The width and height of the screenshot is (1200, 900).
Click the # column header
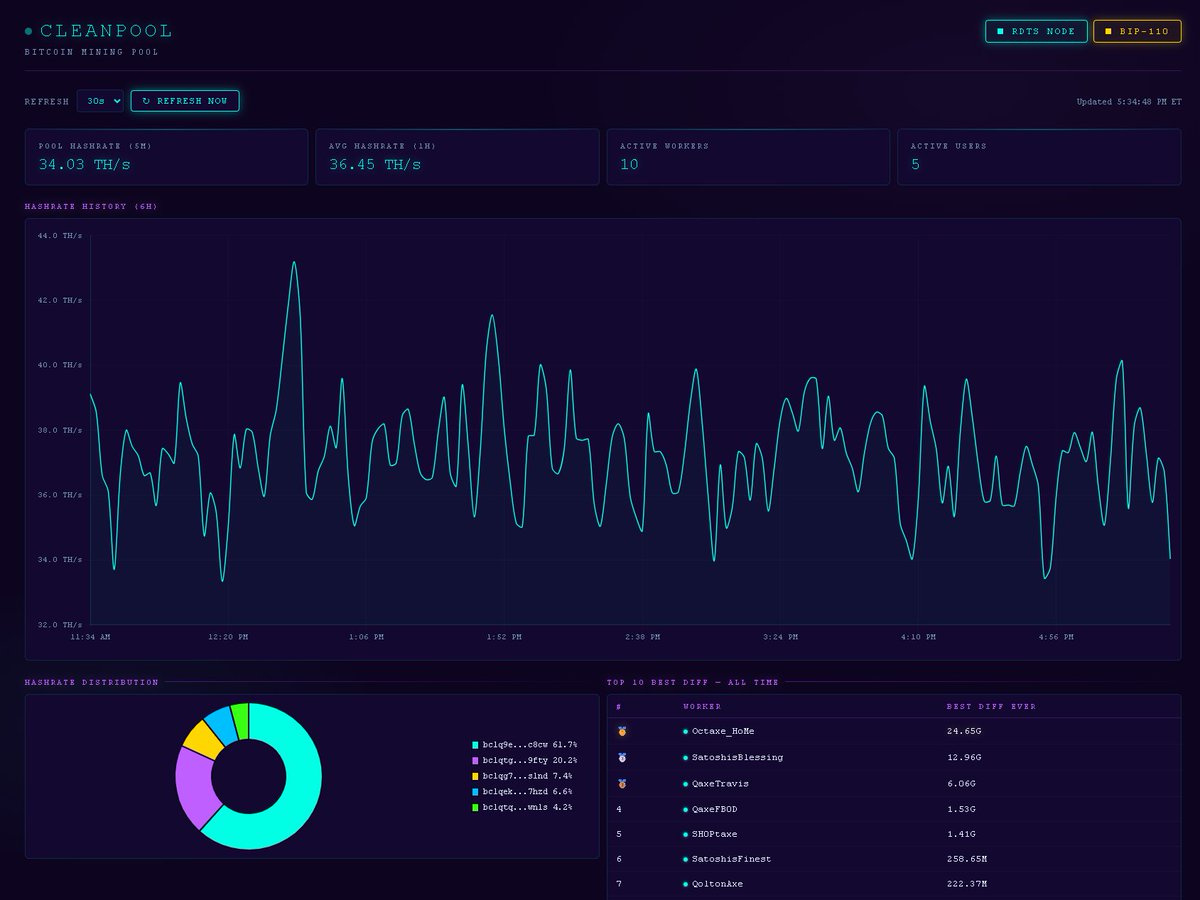[619, 707]
